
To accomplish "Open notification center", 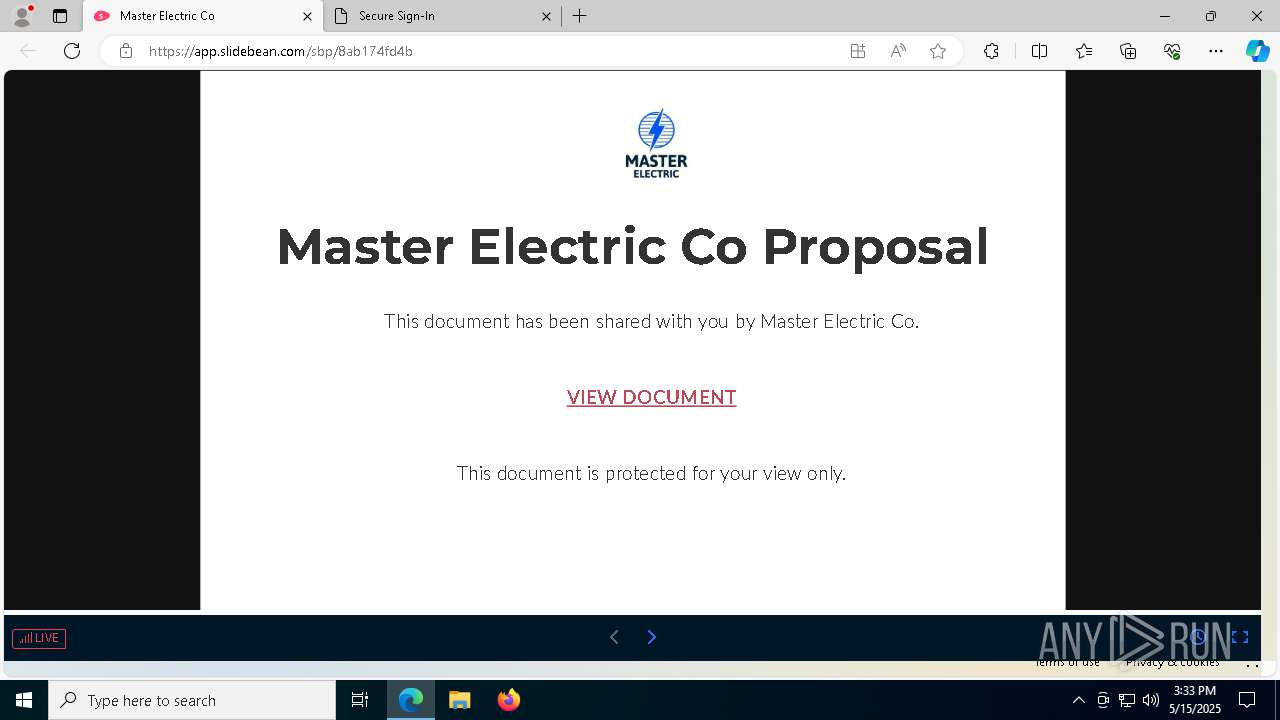I will point(1247,700).
